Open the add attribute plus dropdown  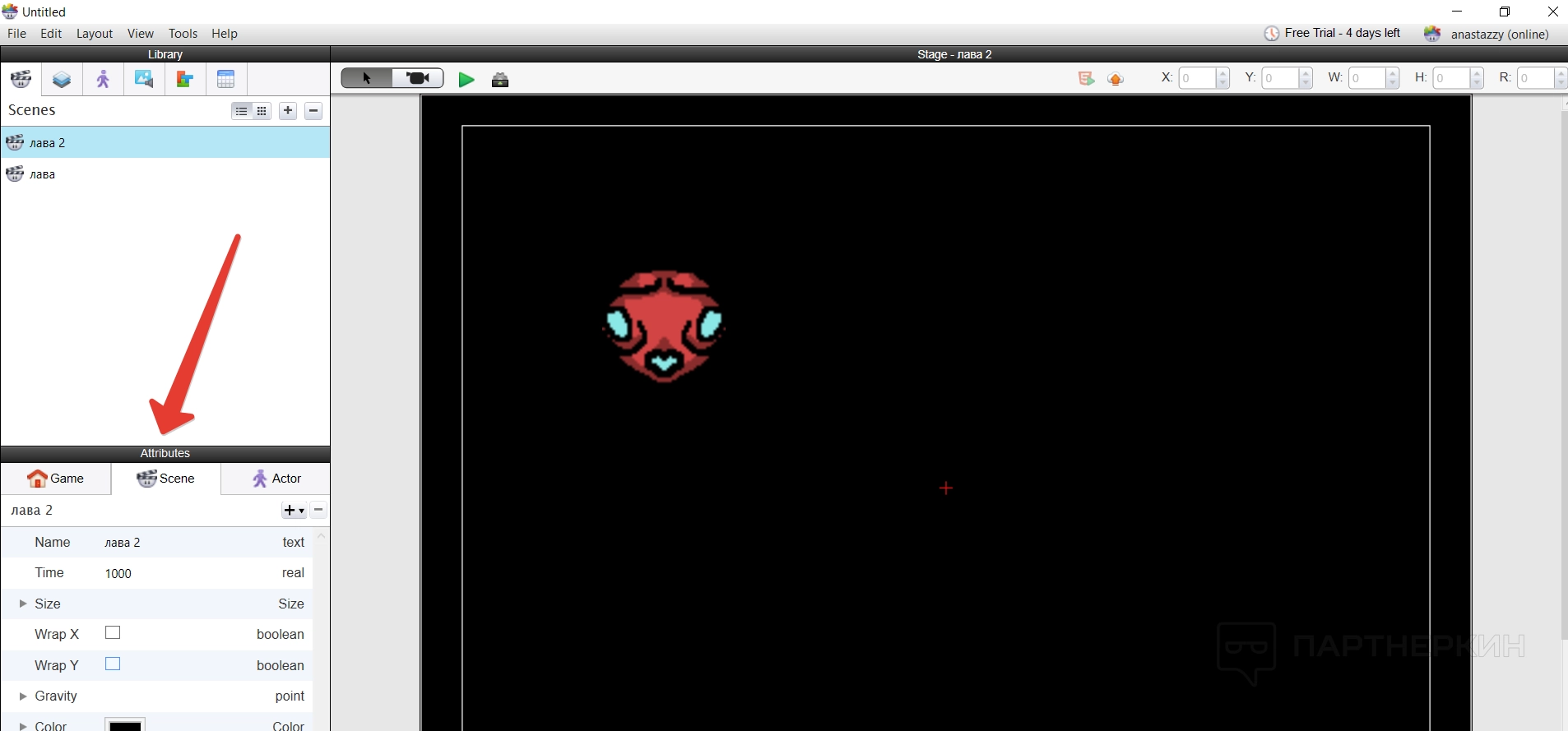294,511
